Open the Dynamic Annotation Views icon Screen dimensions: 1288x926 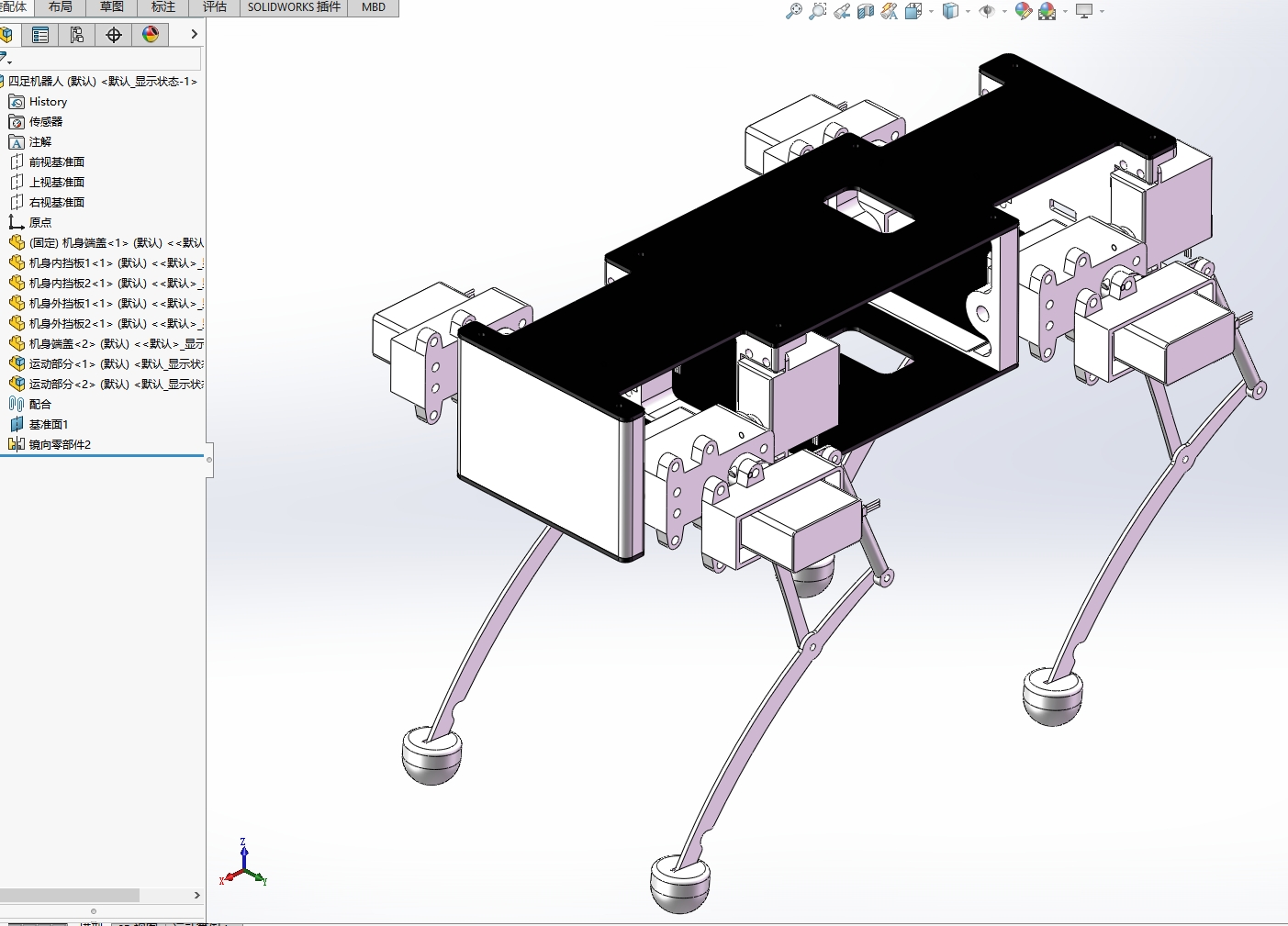(x=890, y=11)
